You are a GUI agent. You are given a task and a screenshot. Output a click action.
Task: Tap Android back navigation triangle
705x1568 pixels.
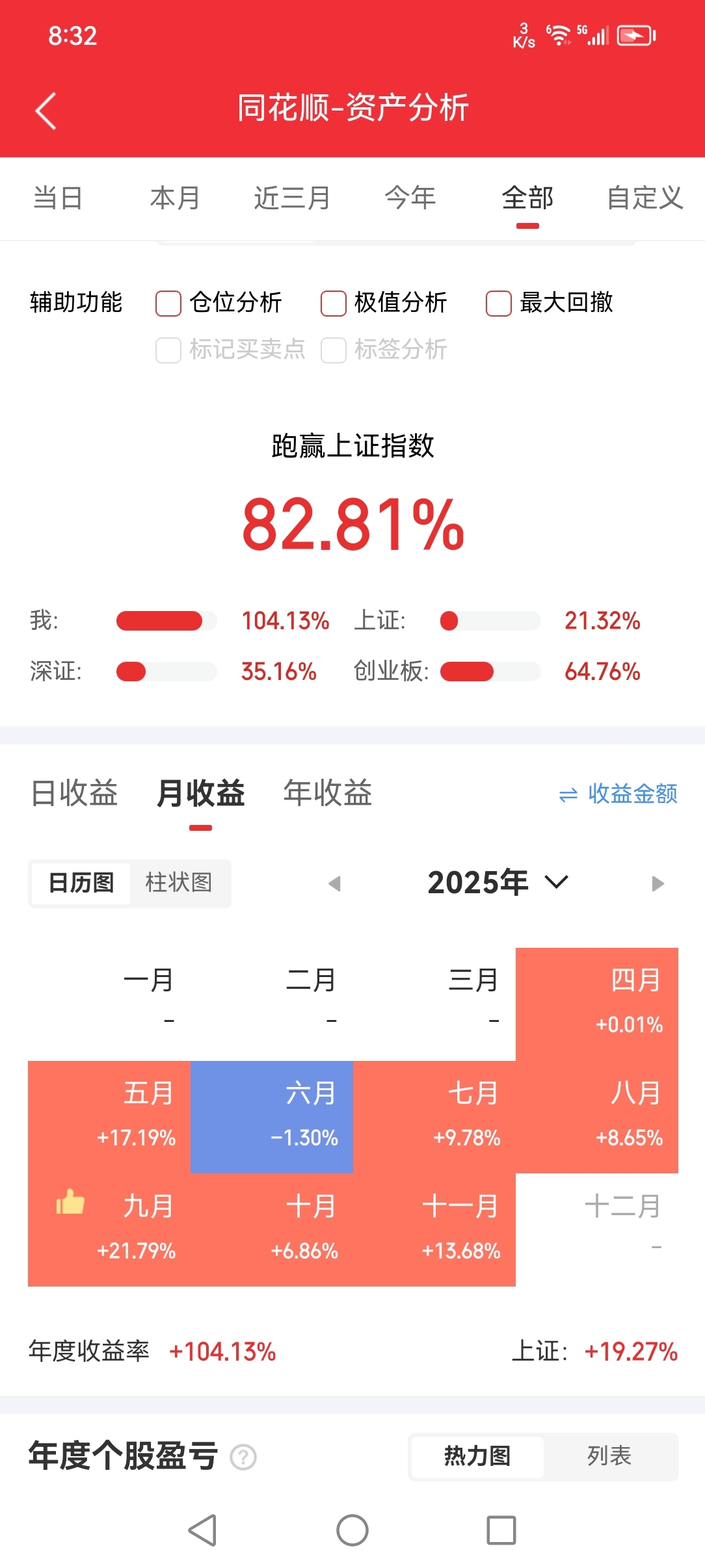coord(202,1530)
